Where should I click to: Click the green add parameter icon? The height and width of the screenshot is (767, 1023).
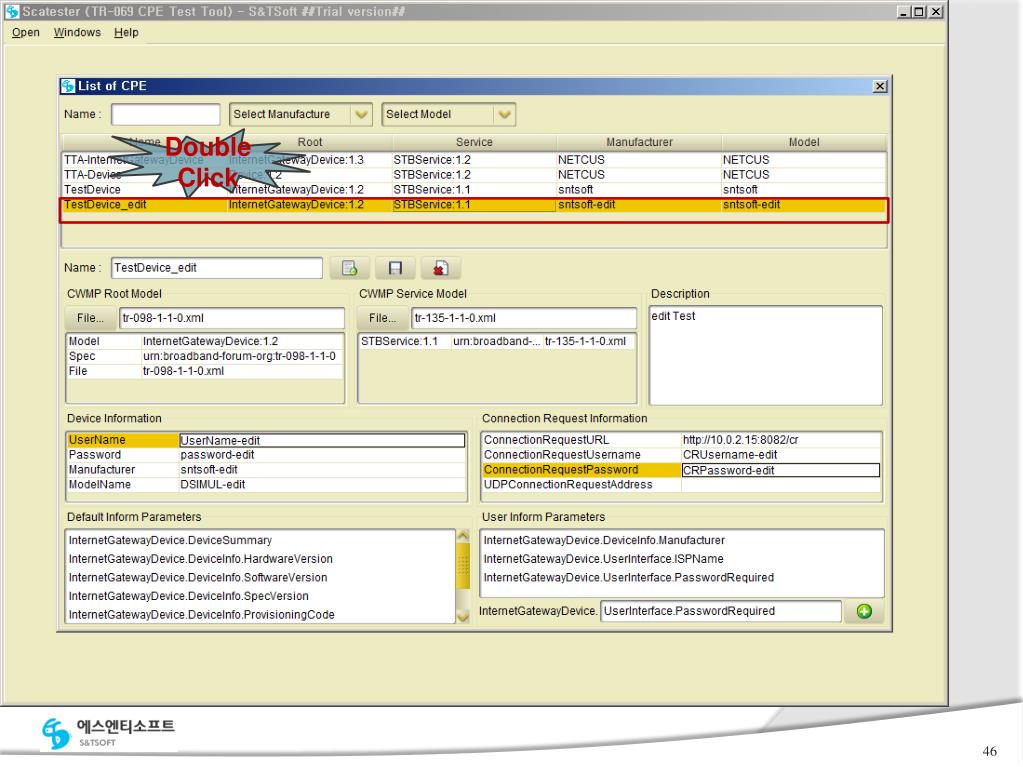pyautogui.click(x=864, y=611)
